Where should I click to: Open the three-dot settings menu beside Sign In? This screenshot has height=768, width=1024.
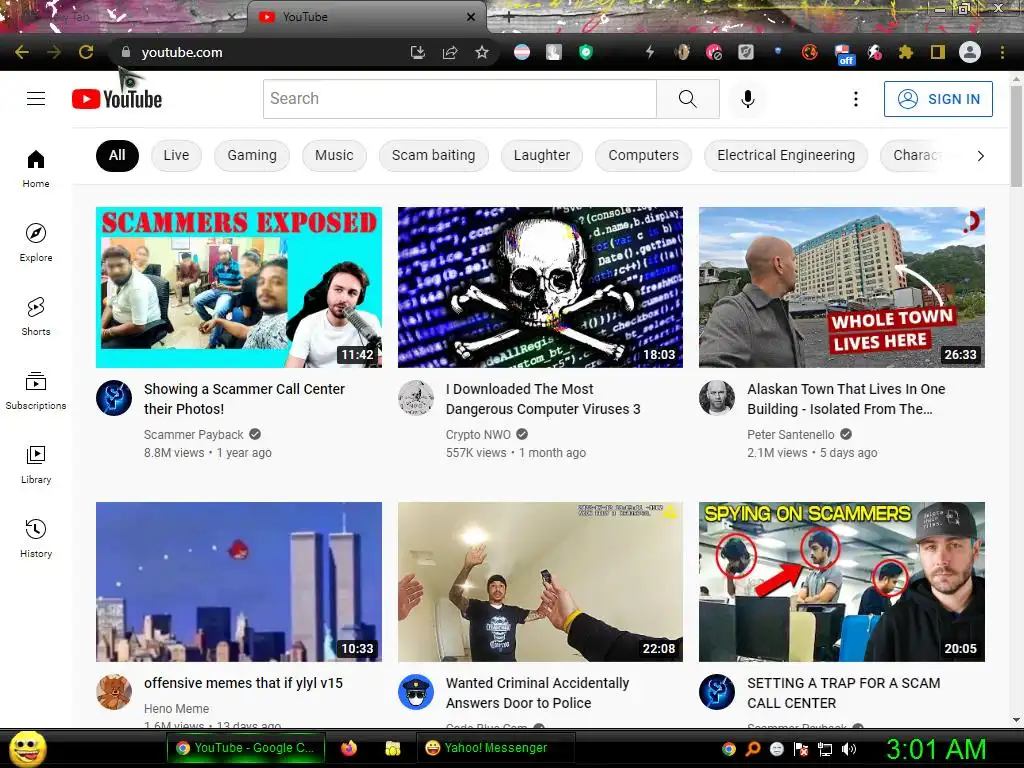coord(856,99)
